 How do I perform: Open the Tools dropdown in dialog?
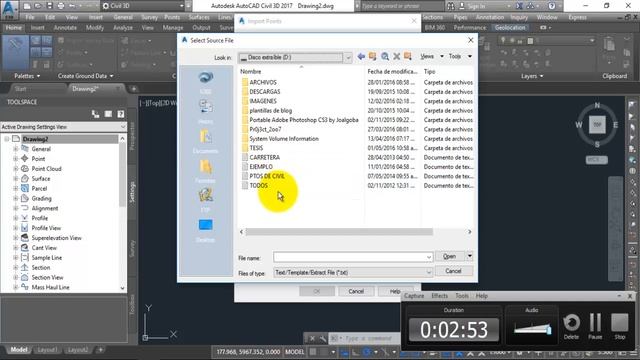[470, 56]
